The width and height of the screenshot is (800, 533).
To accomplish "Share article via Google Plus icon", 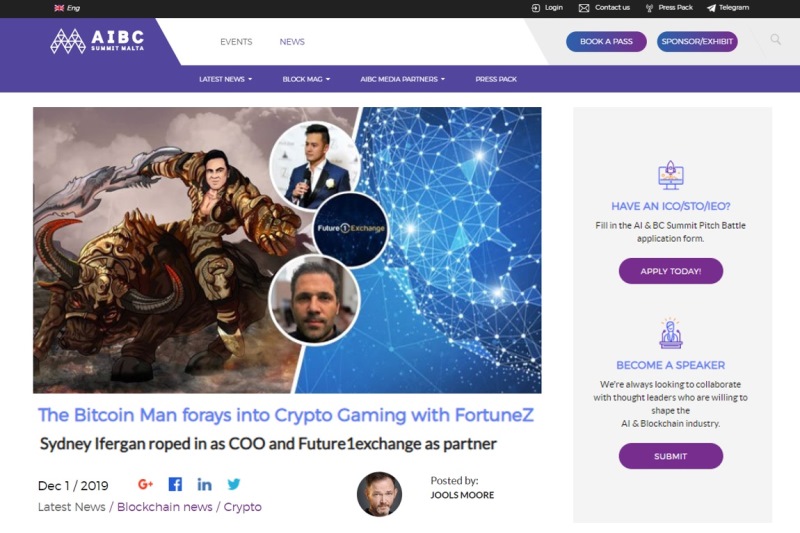I will (x=145, y=484).
